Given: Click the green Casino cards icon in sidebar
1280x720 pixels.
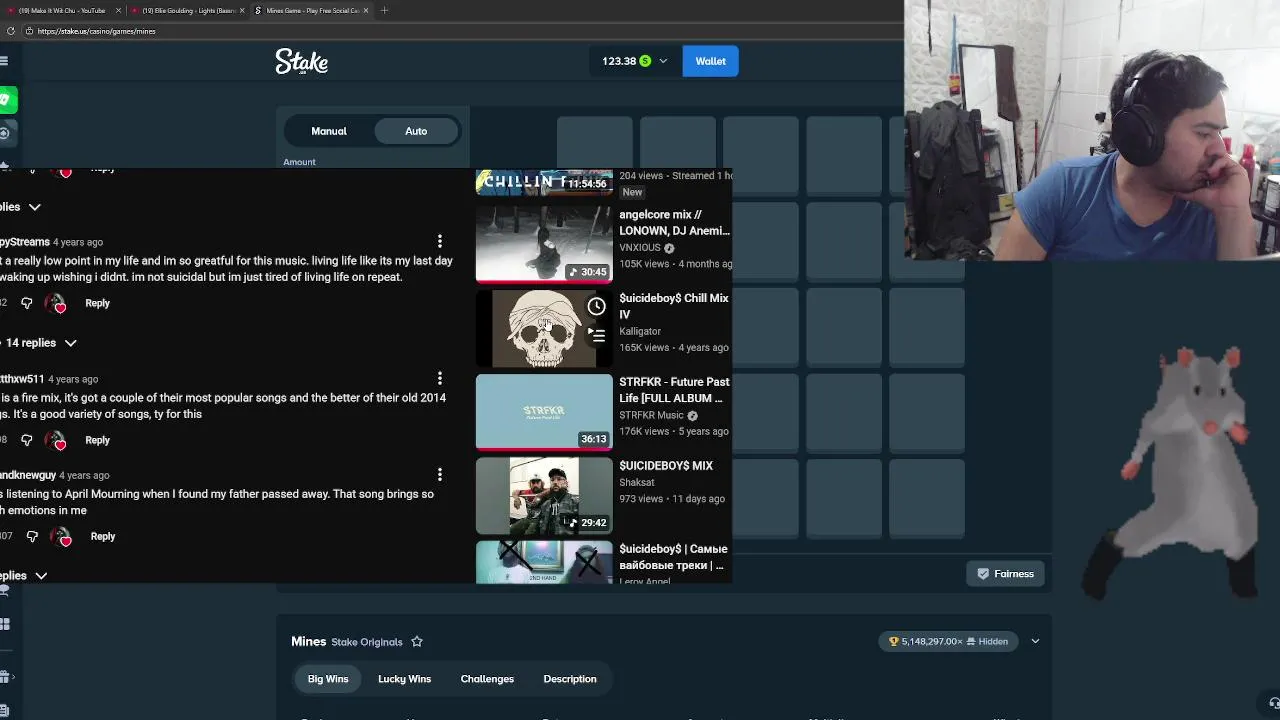Looking at the screenshot, I should click(x=6, y=100).
